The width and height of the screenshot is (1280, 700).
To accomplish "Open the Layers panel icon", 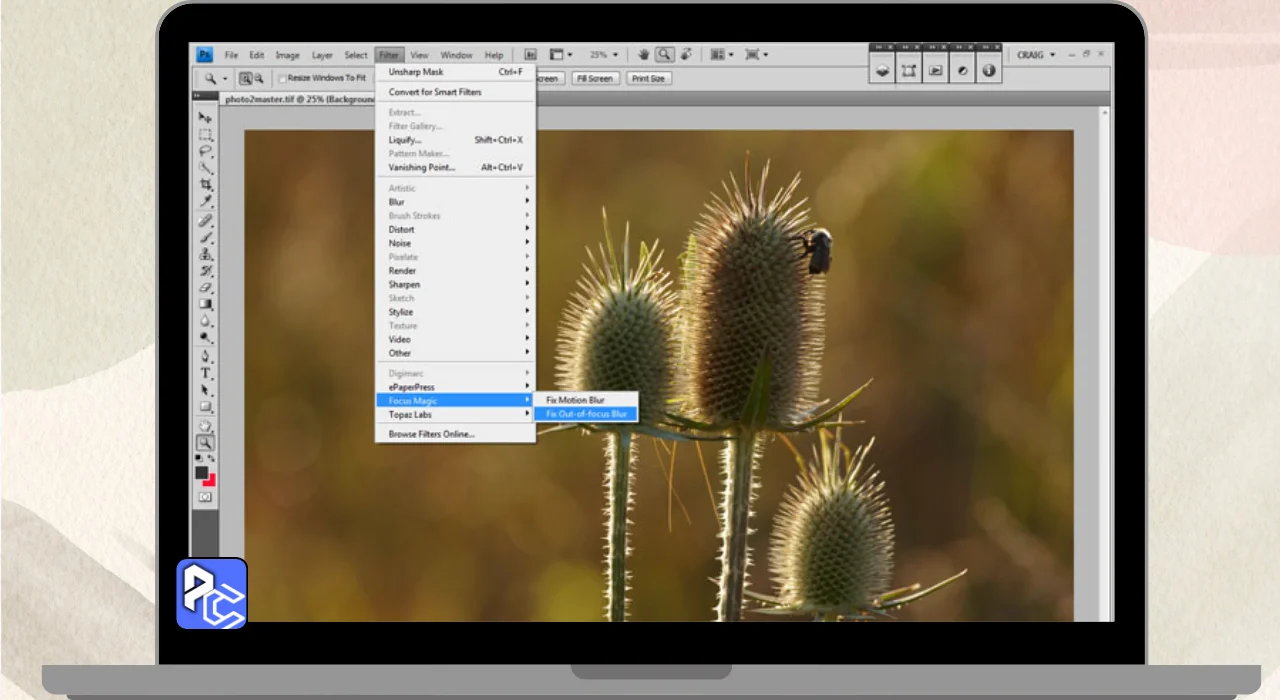I will coord(882,70).
